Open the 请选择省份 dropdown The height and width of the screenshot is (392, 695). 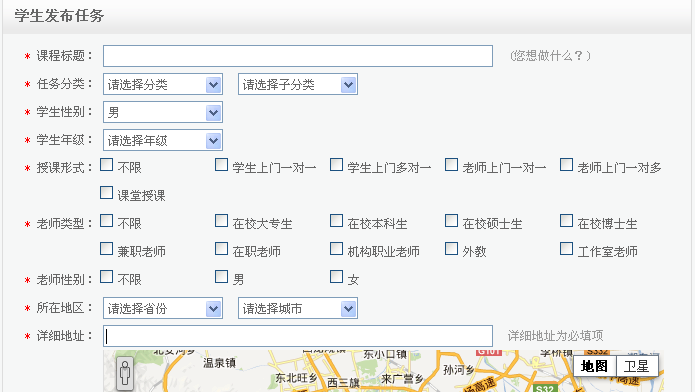tap(163, 308)
